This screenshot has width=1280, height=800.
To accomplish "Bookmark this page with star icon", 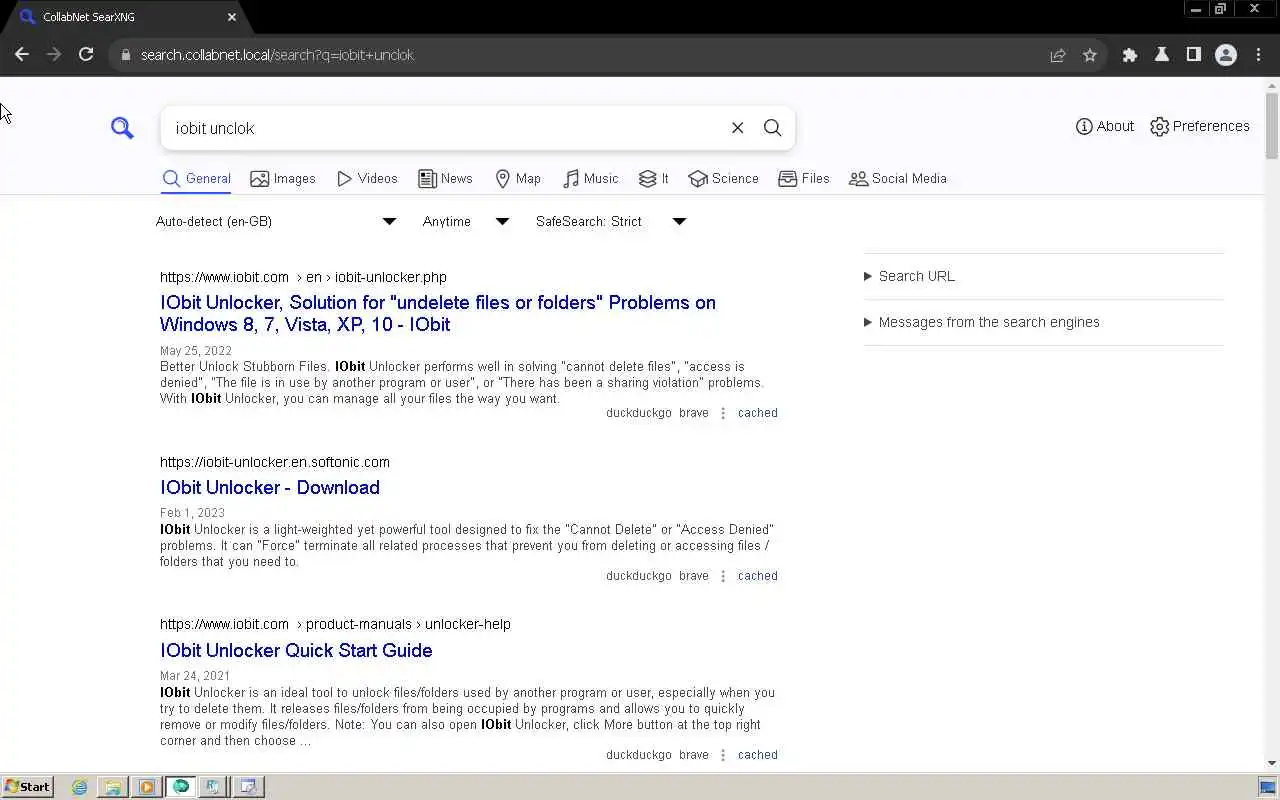I will [x=1090, y=55].
